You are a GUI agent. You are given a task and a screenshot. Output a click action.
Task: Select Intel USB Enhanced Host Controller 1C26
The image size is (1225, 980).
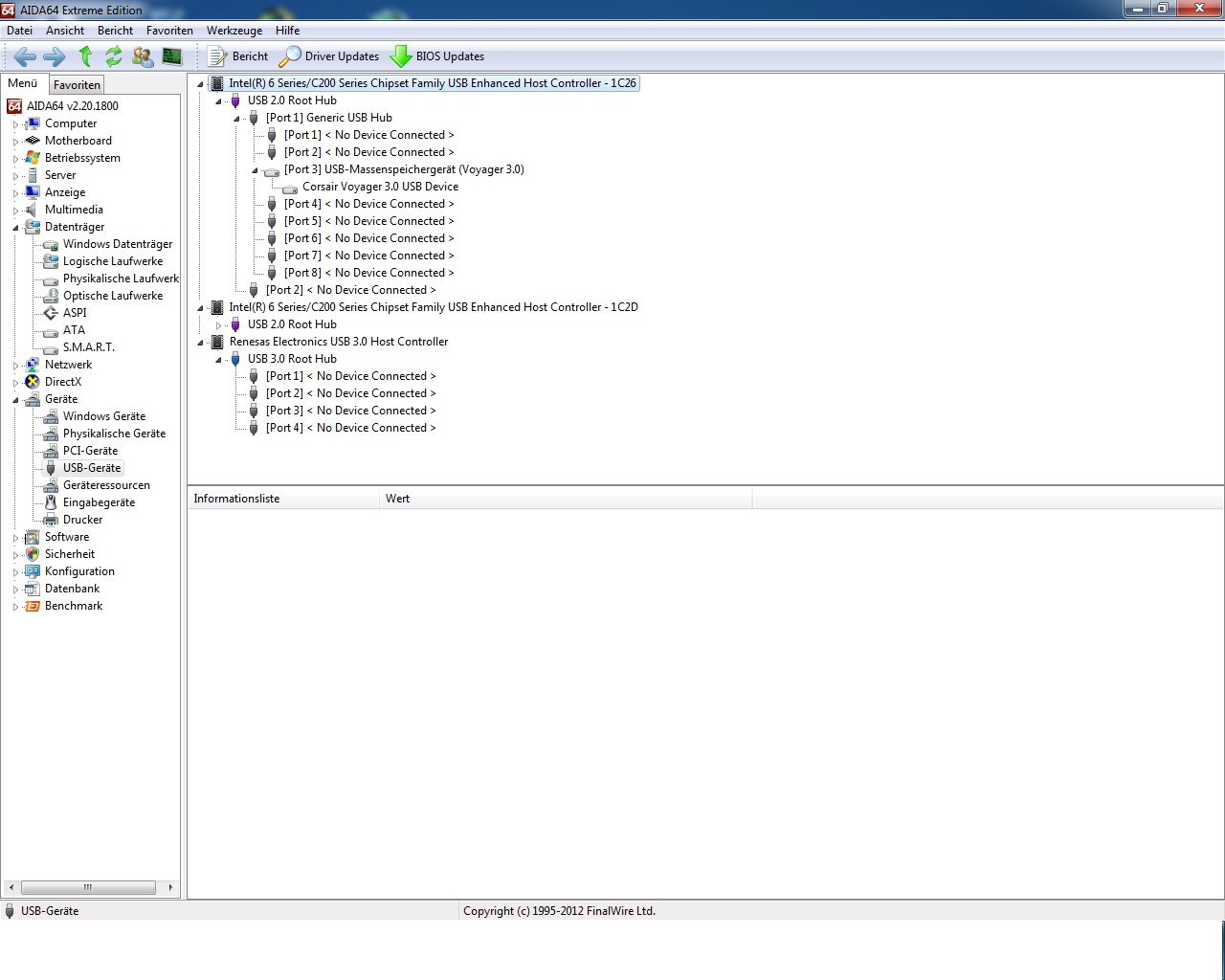tap(433, 83)
